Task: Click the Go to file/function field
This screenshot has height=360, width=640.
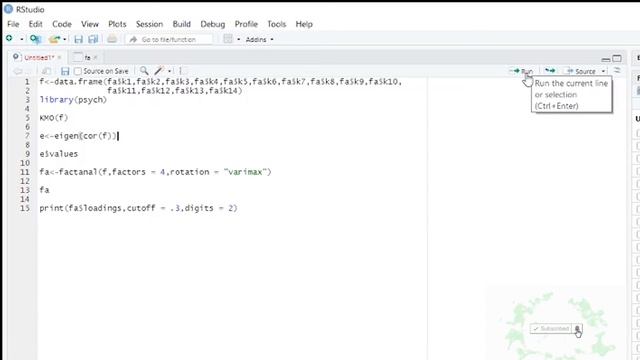Action: pyautogui.click(x=169, y=40)
